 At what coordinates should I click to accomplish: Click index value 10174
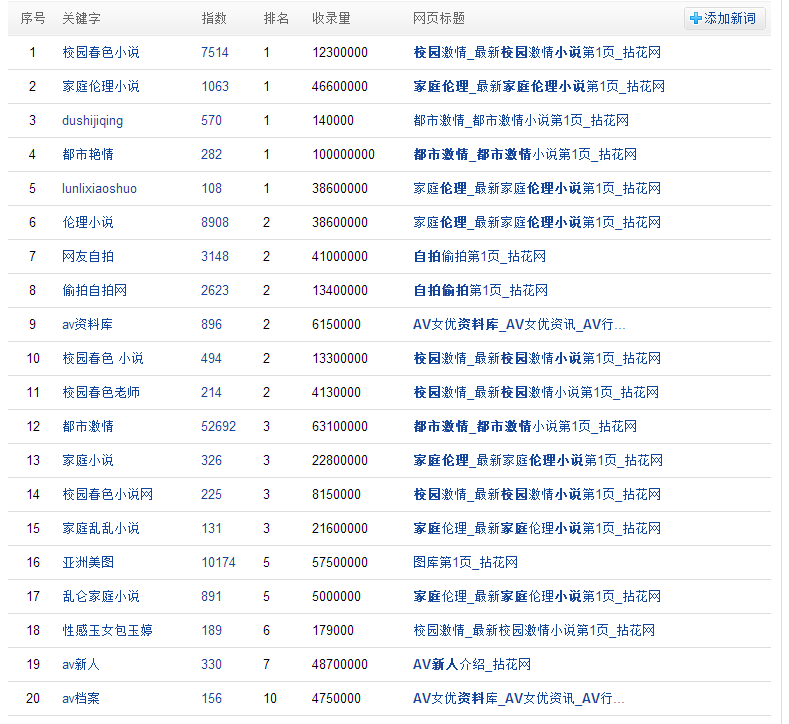(218, 562)
